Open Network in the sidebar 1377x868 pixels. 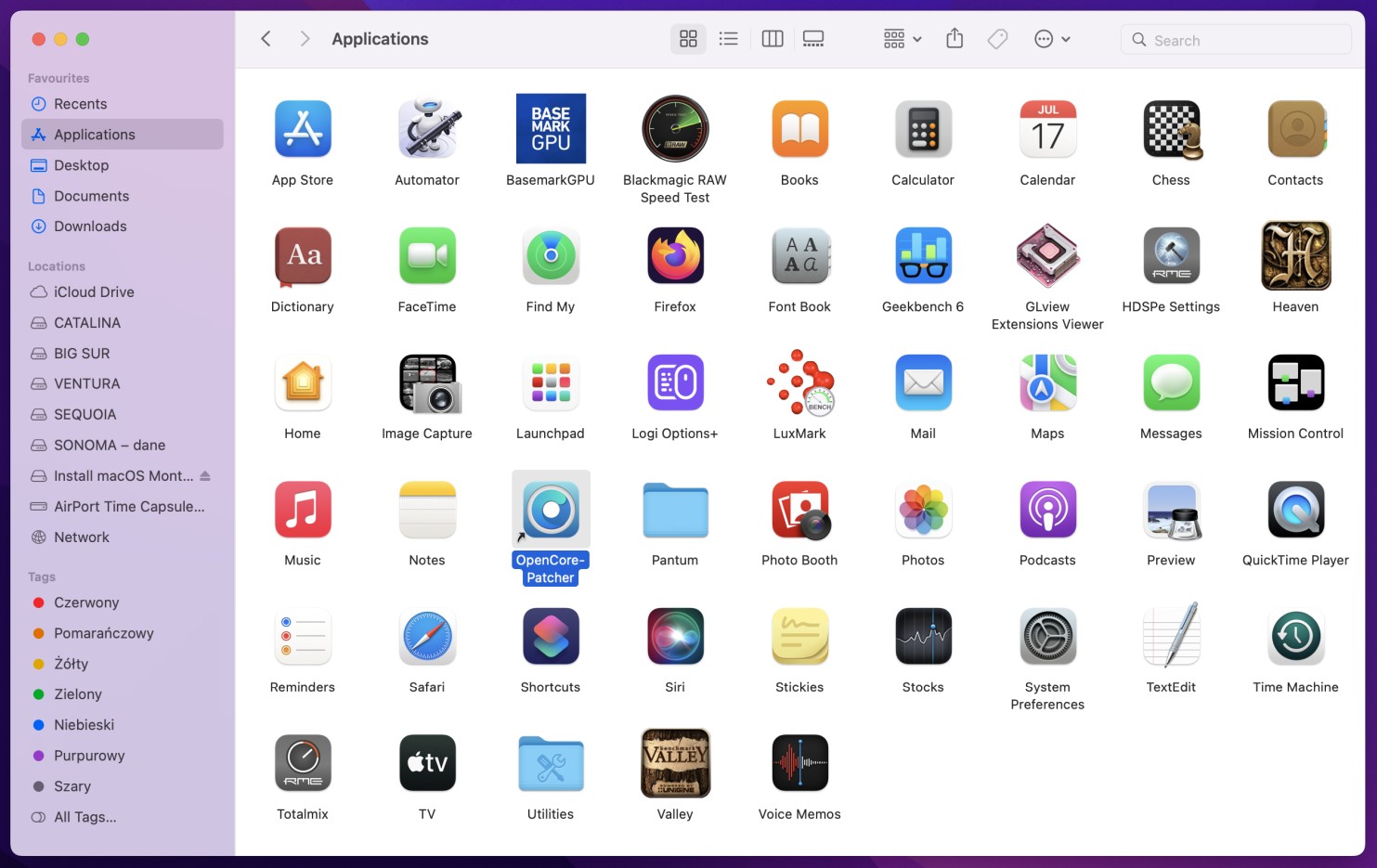click(x=123, y=538)
